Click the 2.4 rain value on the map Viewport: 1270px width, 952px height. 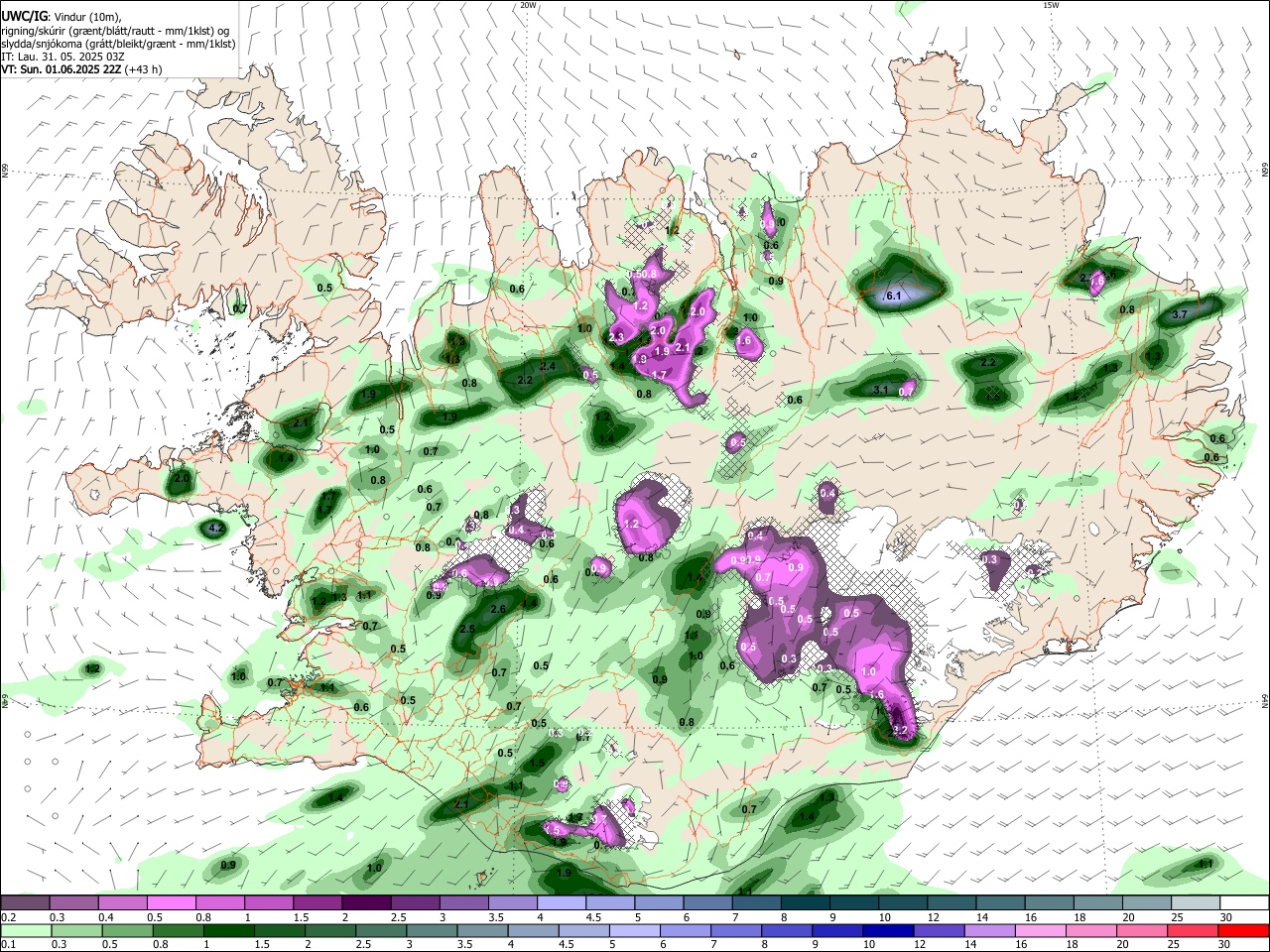coord(548,366)
